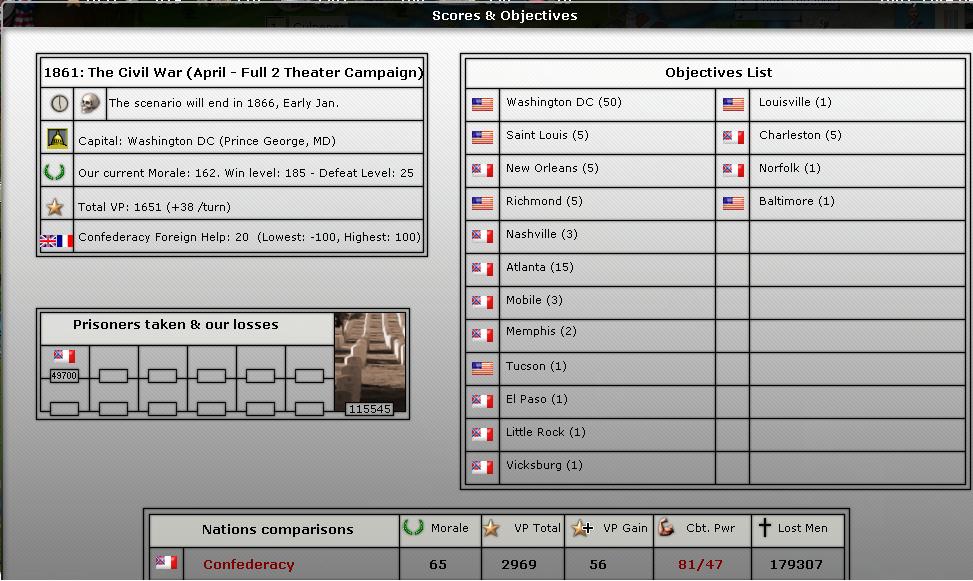Image resolution: width=973 pixels, height=581 pixels.
Task: Open the cemetery photo thumbnail
Action: point(371,362)
